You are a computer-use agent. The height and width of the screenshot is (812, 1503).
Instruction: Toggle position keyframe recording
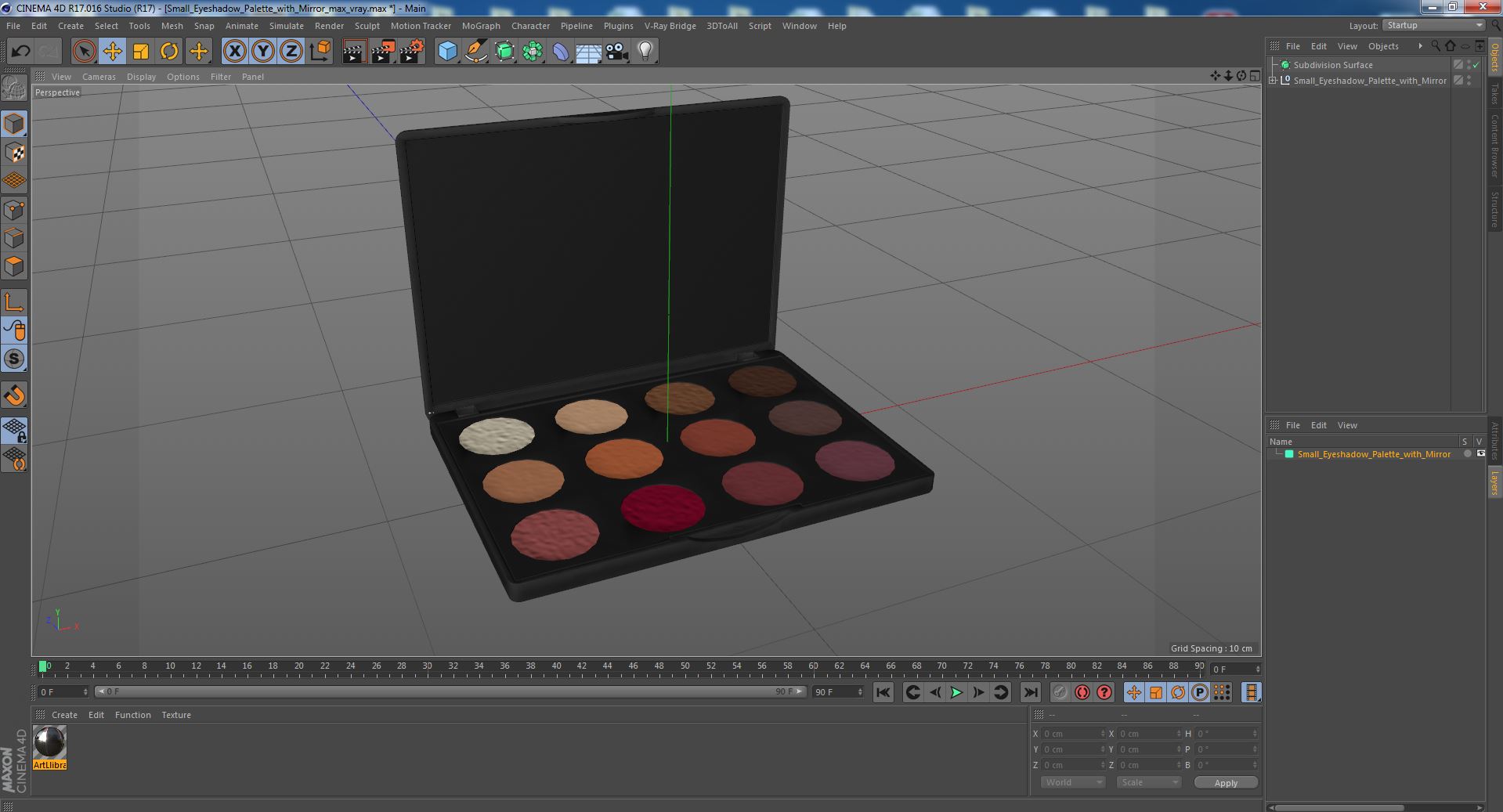tap(1133, 692)
